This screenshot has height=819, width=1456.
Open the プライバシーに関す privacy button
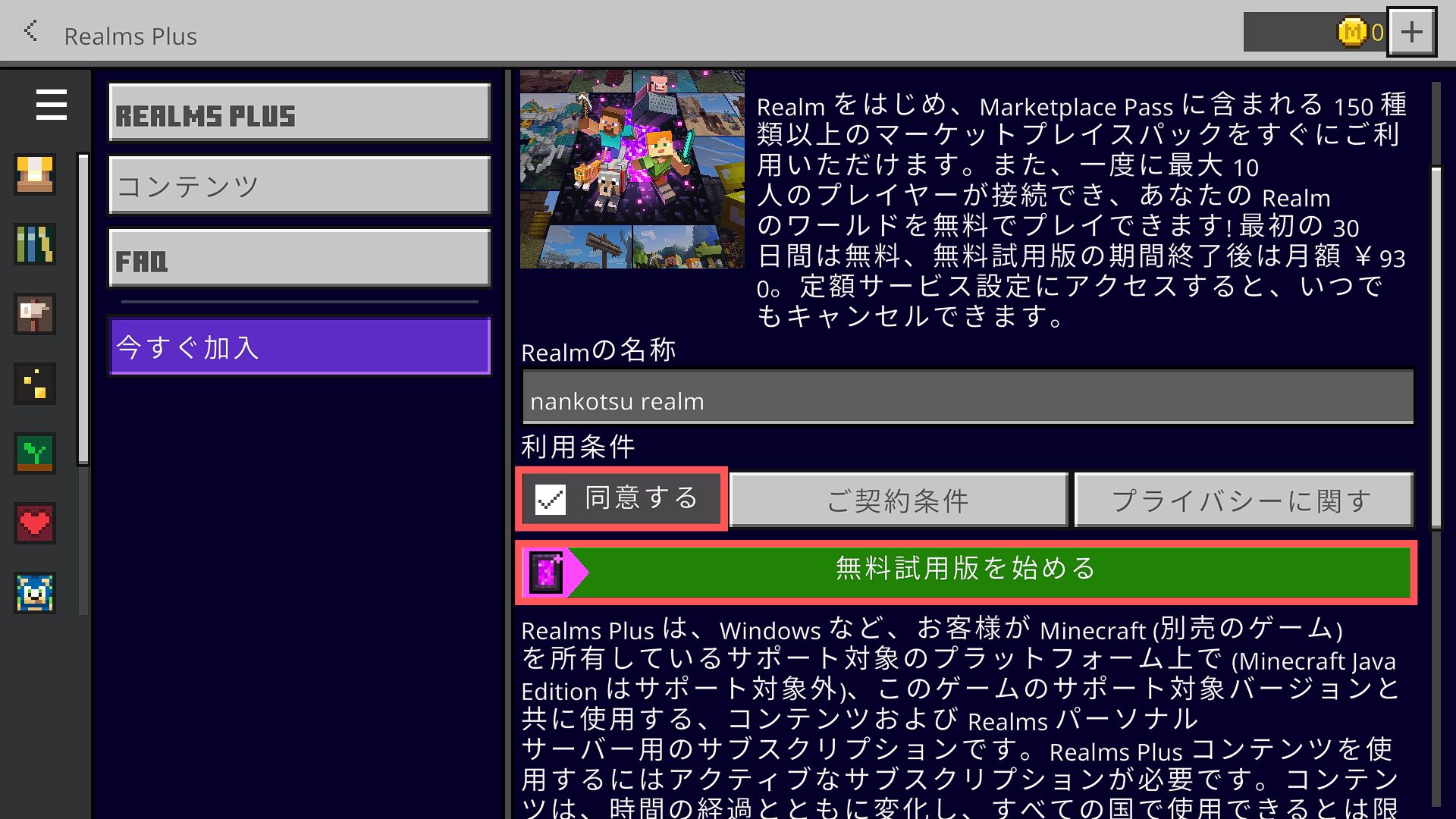click(1244, 500)
